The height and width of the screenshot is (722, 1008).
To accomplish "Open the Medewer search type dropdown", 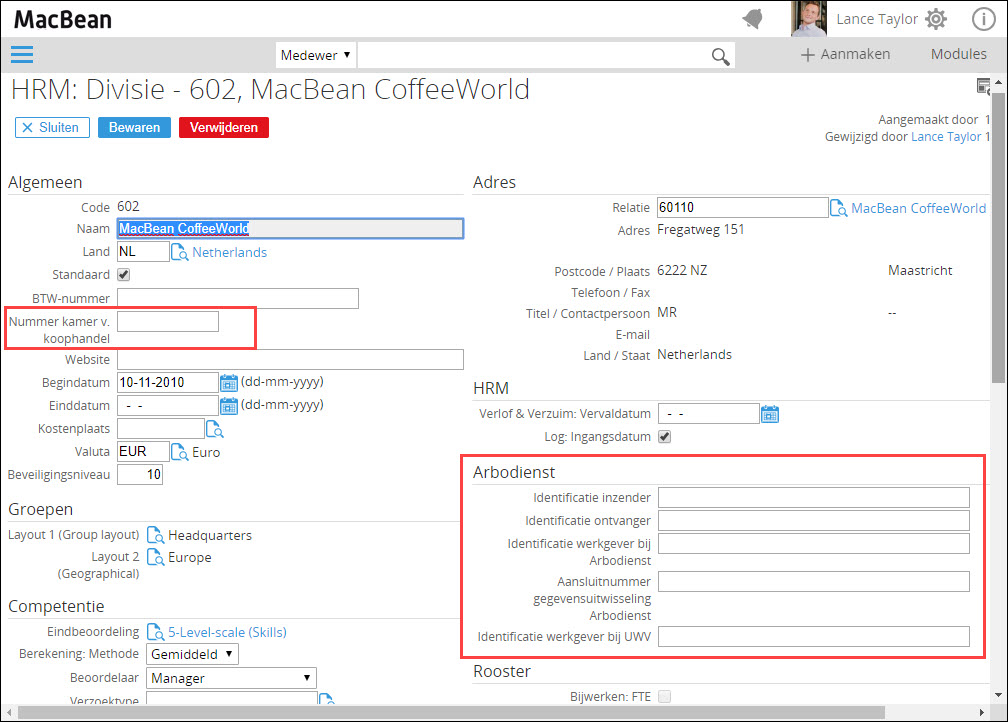I will point(315,55).
